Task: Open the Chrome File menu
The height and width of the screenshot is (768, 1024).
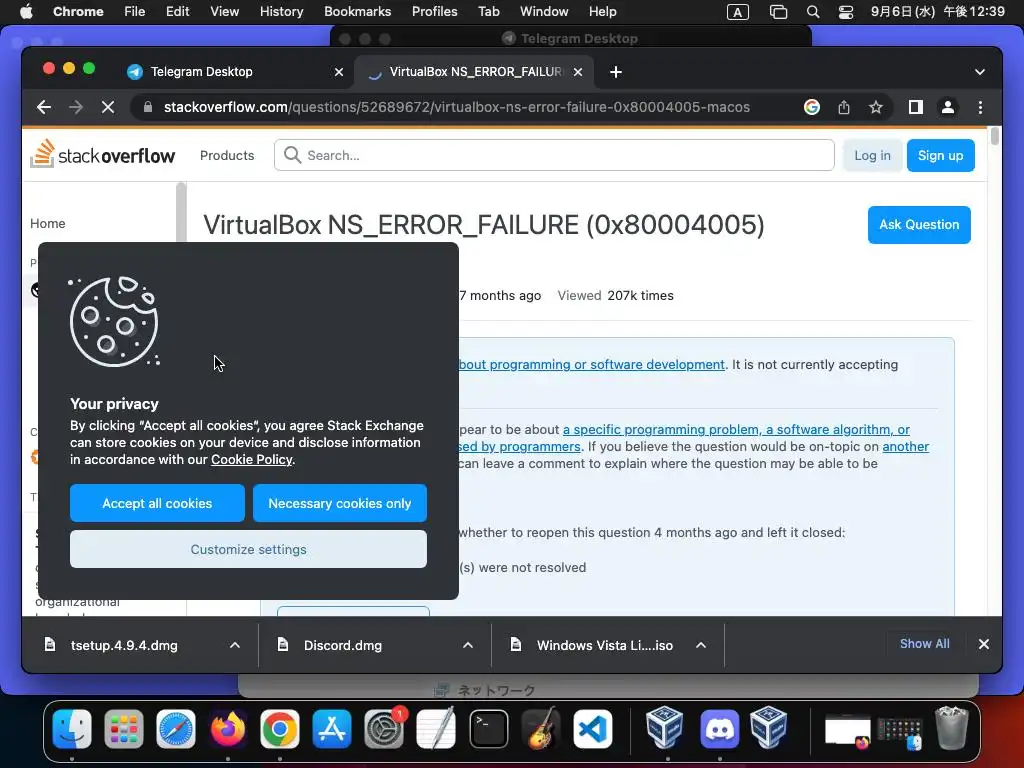Action: click(x=135, y=12)
